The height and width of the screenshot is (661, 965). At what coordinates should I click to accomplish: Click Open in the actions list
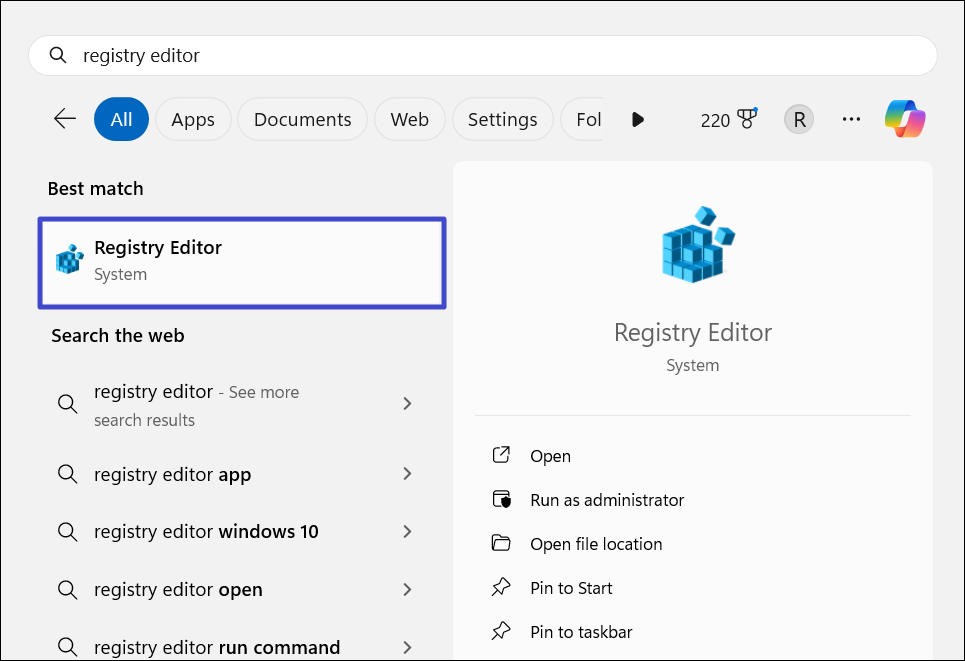click(x=550, y=456)
